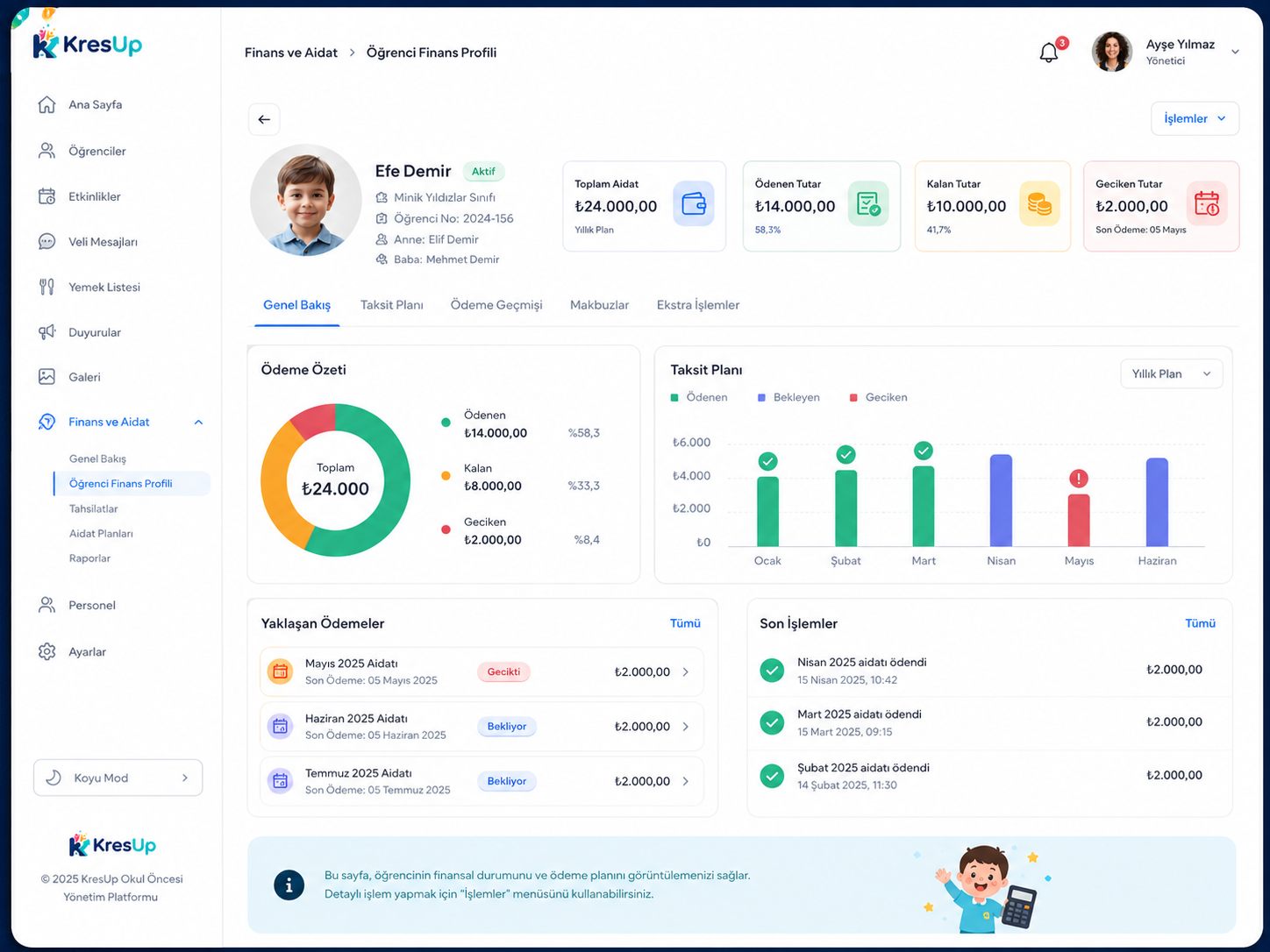Click the Veli Mesajları chat icon
1270x952 pixels.
[46, 242]
